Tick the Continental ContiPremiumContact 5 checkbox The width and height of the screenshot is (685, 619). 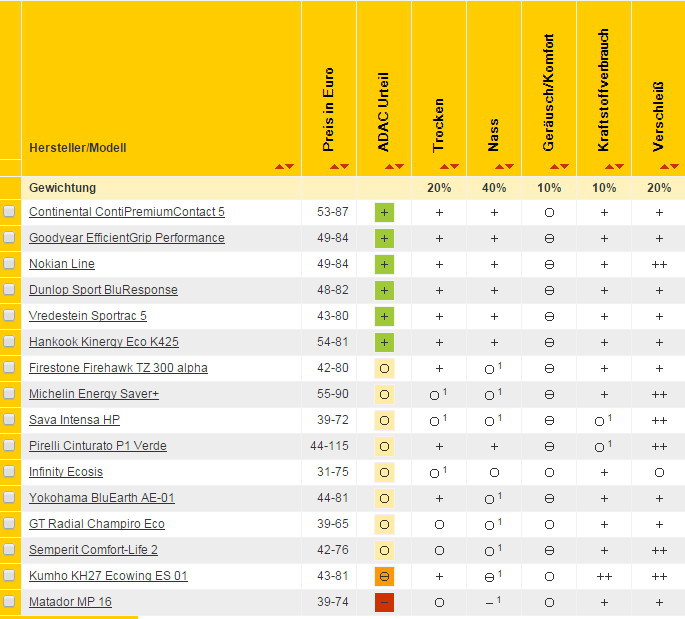coord(10,212)
